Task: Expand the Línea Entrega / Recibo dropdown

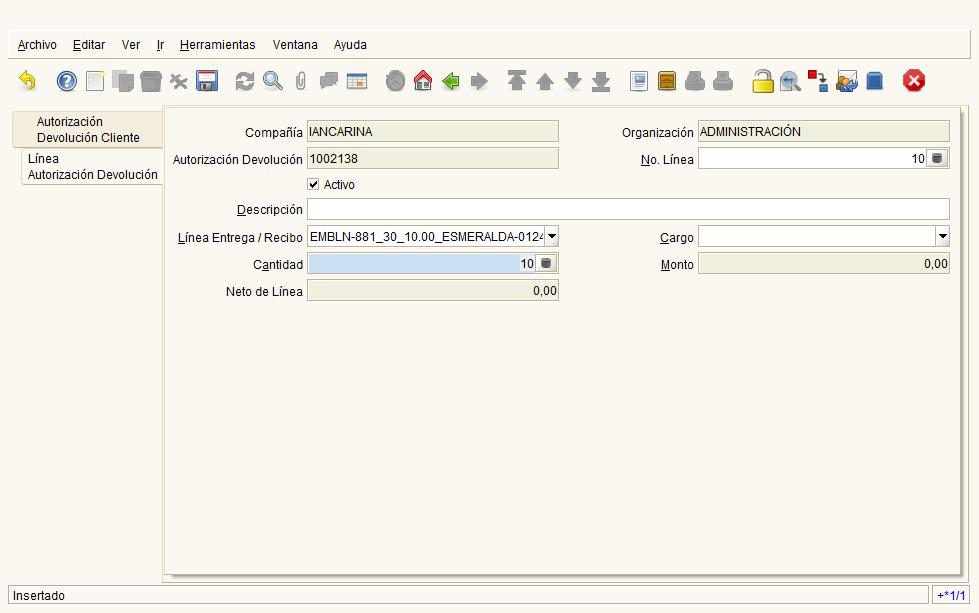Action: pos(551,237)
